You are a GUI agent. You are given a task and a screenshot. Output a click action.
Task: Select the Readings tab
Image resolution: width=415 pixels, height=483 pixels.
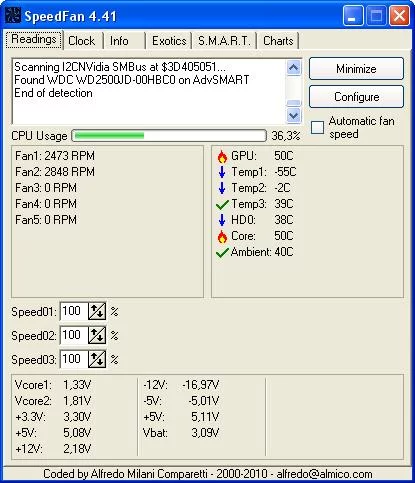pos(34,40)
